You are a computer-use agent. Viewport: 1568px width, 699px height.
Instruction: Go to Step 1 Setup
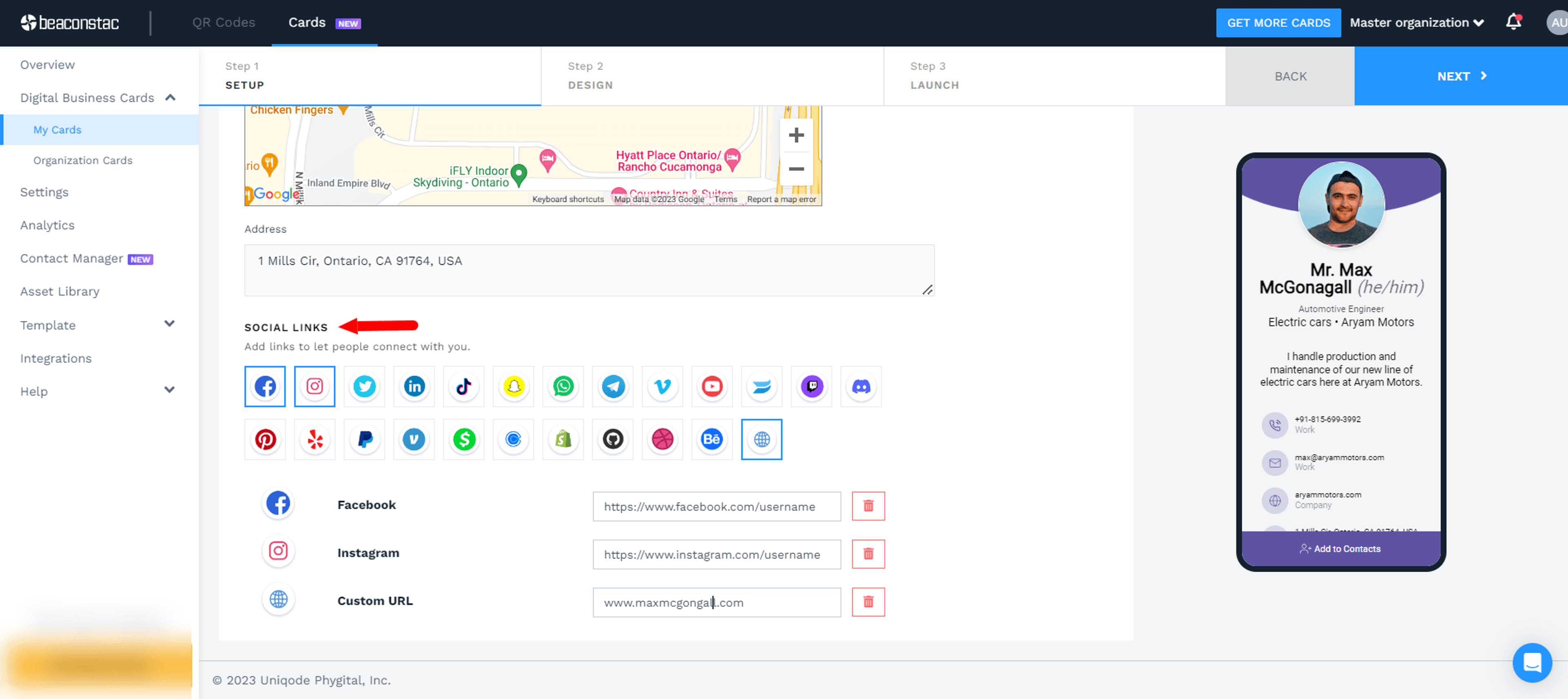tap(370, 76)
